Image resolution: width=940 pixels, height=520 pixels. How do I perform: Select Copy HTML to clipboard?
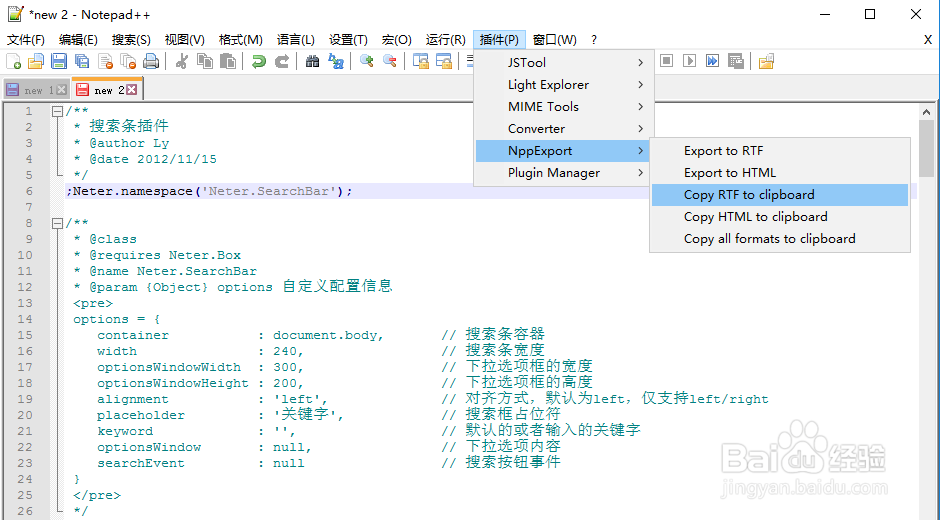click(780, 217)
